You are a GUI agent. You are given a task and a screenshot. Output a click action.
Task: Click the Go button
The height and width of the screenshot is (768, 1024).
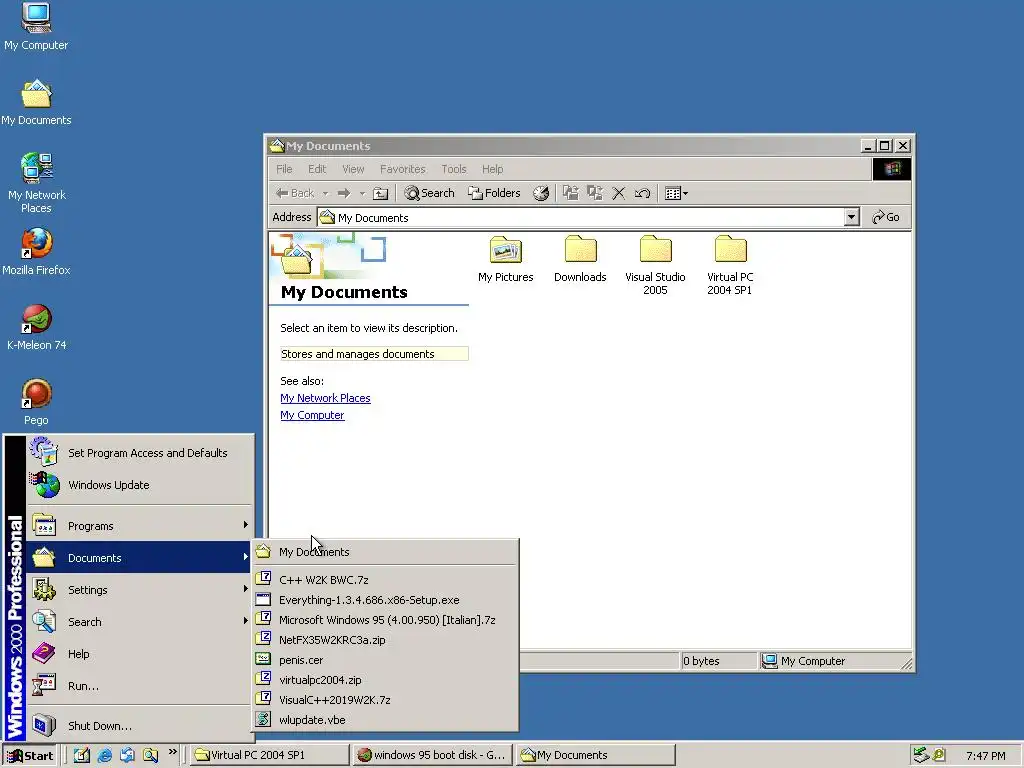[886, 217]
